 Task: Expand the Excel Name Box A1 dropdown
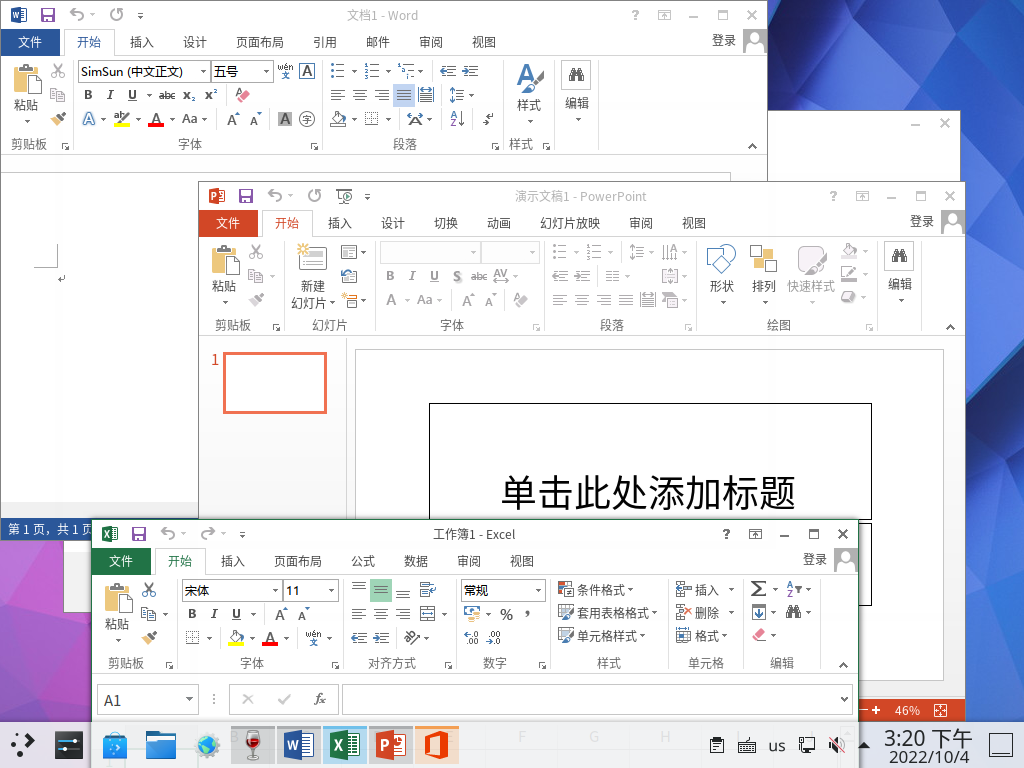(x=189, y=699)
